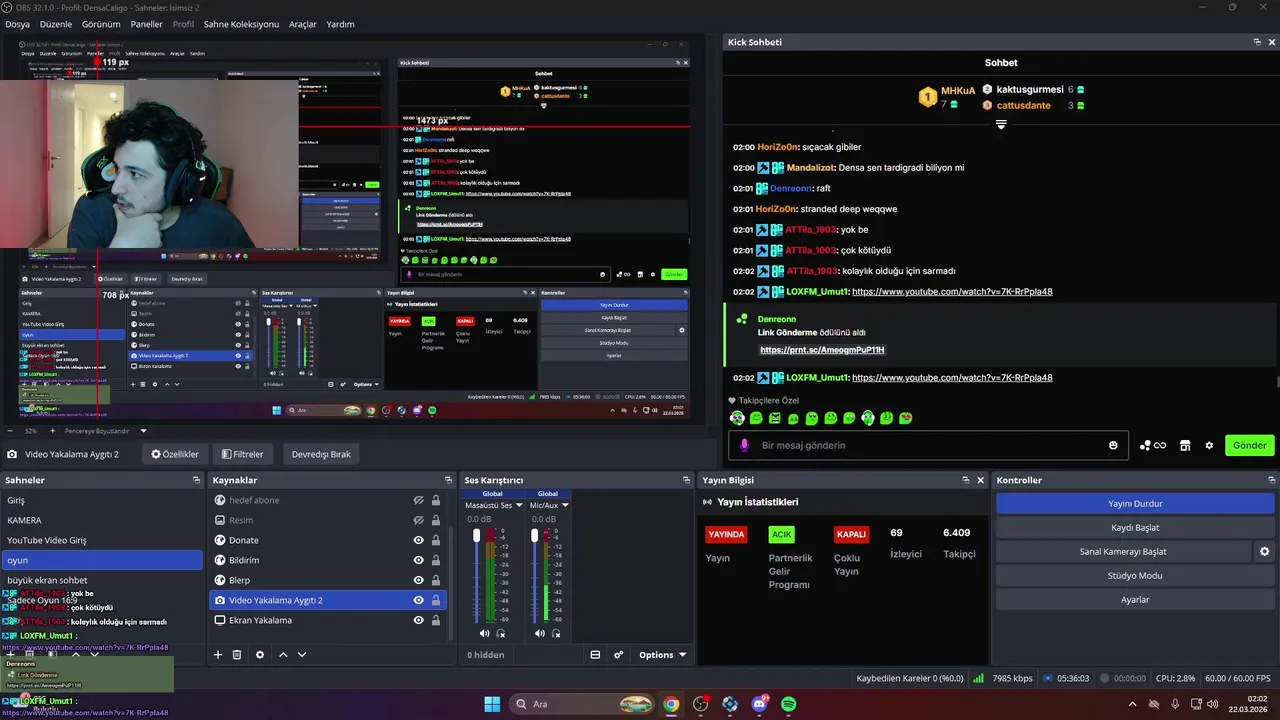
Task: Open the emoji picker in chat input
Action: (1113, 445)
